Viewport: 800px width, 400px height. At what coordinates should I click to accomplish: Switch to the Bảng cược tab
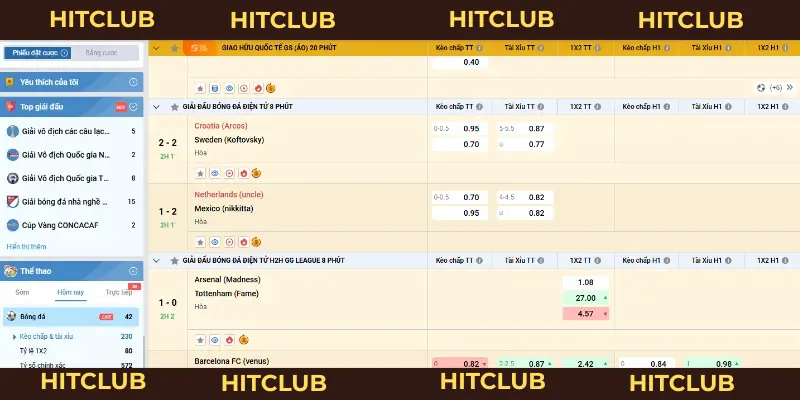[x=102, y=53]
